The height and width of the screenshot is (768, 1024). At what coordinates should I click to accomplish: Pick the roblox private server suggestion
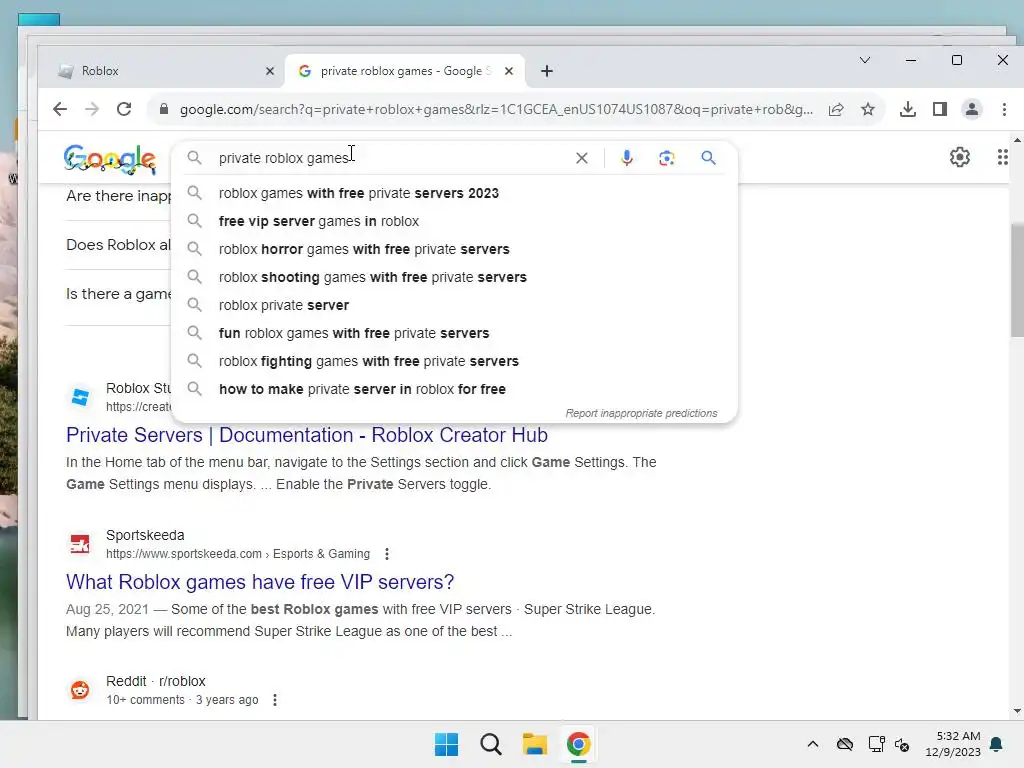[455, 306]
